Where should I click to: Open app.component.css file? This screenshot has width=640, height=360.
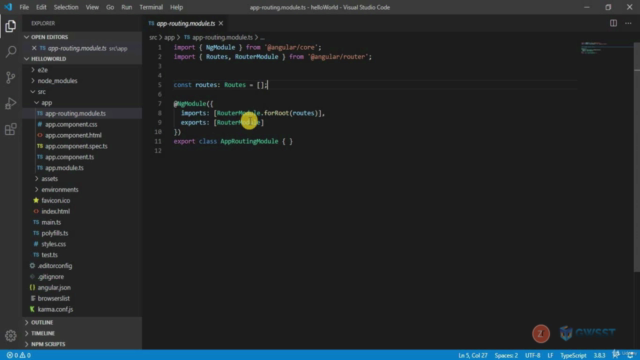pyautogui.click(x=82, y=124)
